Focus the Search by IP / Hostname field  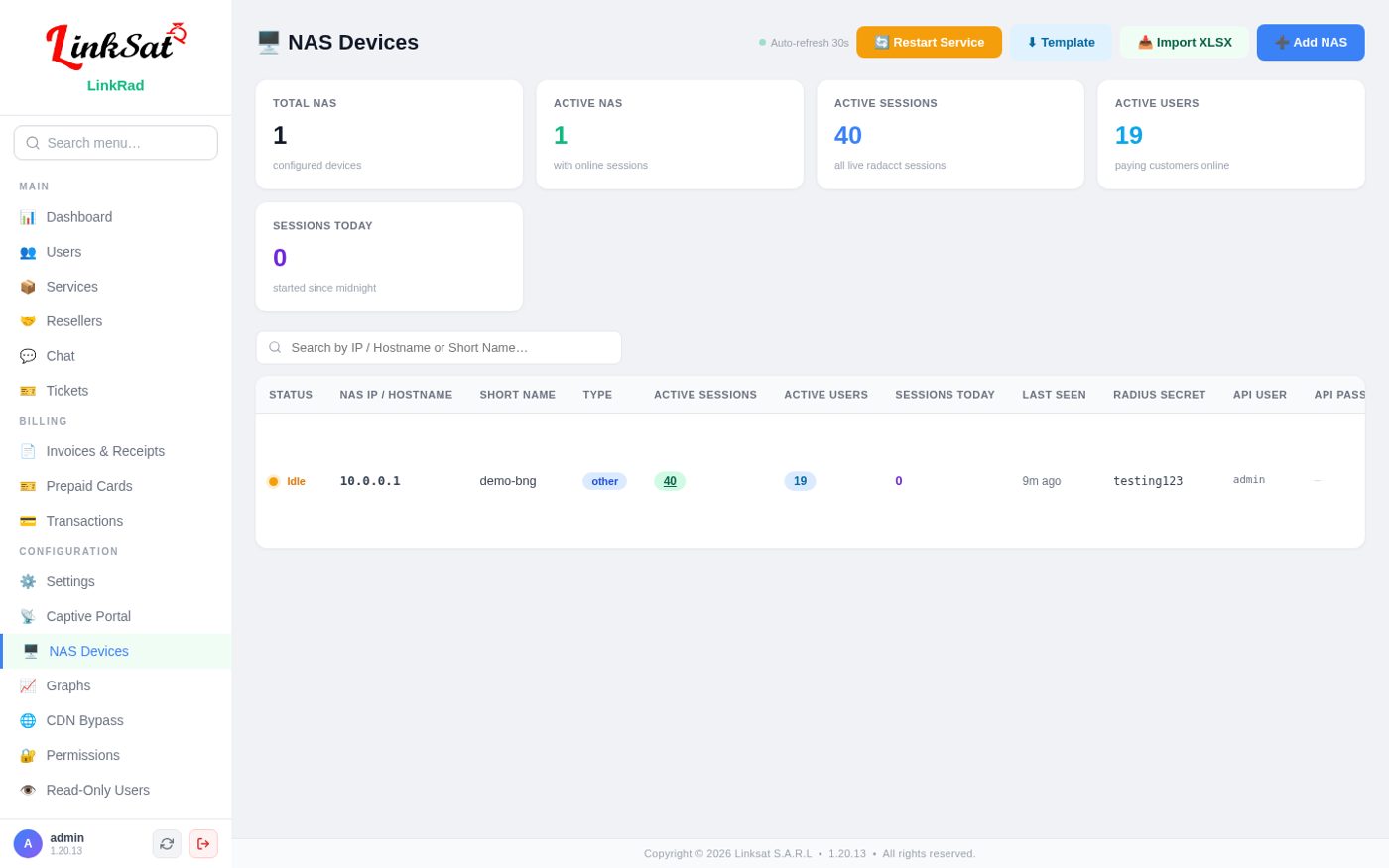click(439, 347)
